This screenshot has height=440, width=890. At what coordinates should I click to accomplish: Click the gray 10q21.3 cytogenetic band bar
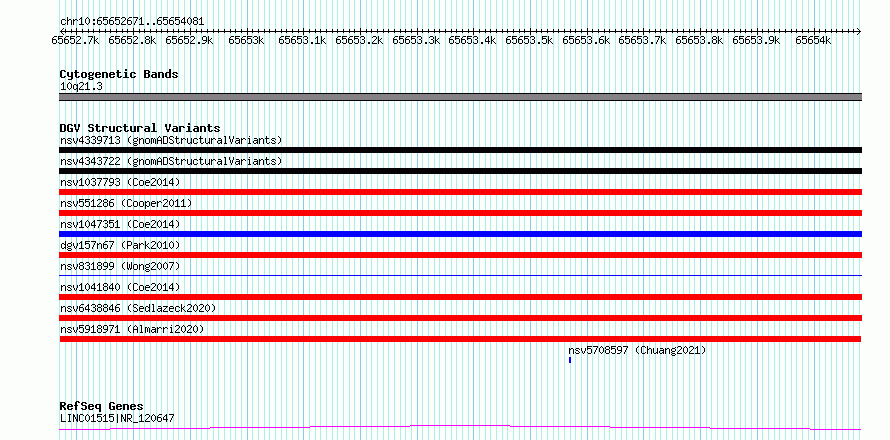460,97
